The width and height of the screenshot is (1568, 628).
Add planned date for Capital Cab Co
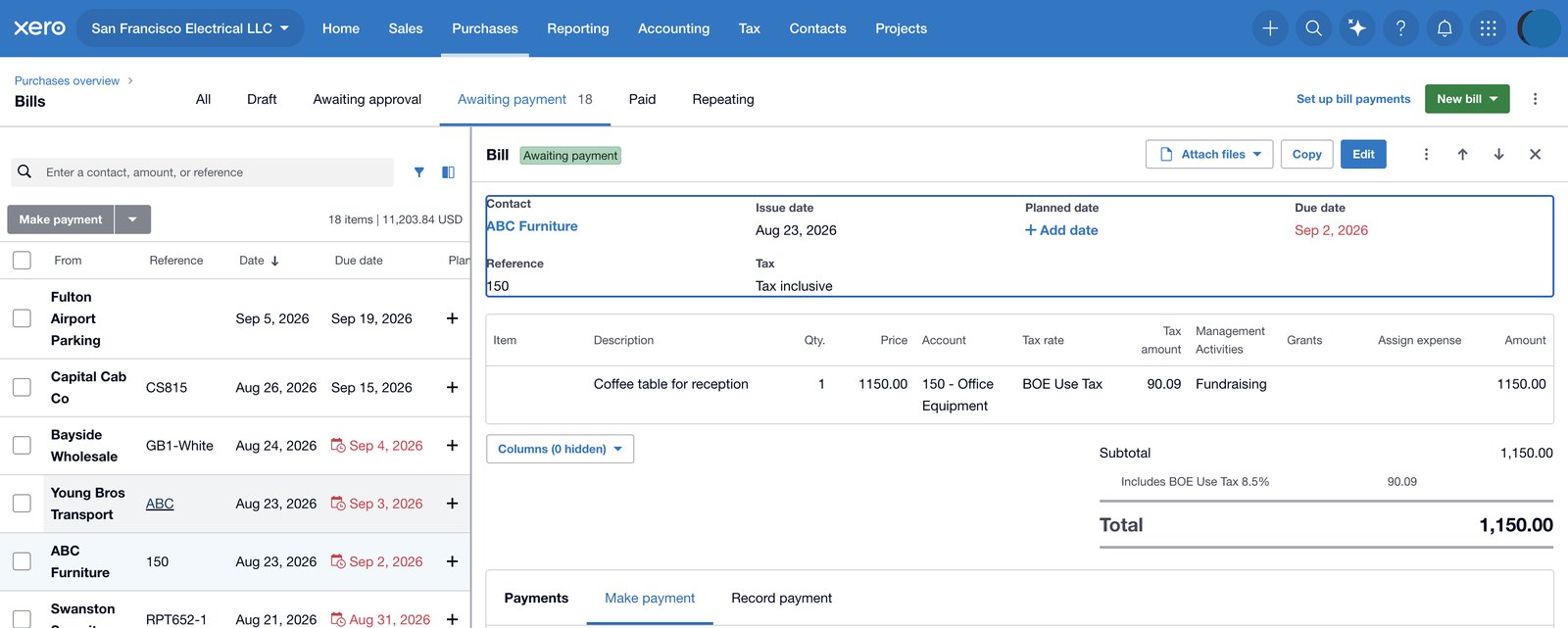(452, 387)
